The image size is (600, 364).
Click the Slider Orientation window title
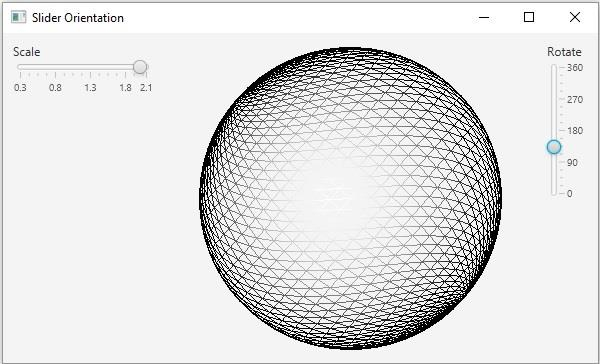(78, 18)
